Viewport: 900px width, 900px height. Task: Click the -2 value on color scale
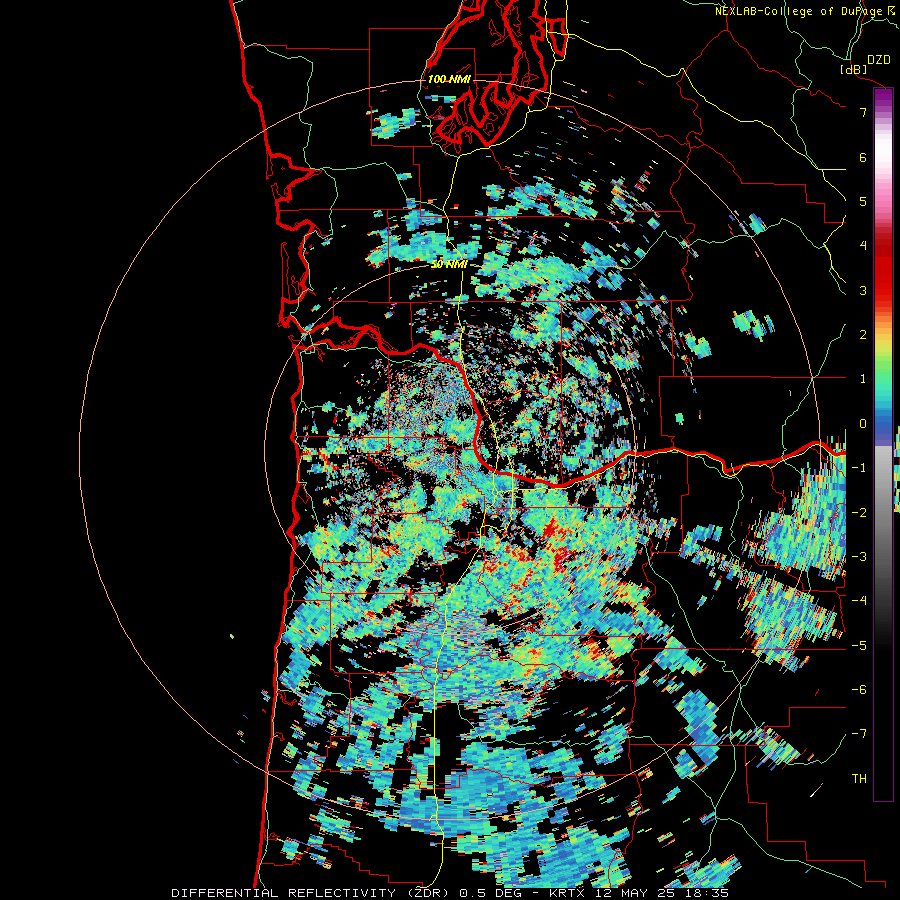tap(859, 513)
